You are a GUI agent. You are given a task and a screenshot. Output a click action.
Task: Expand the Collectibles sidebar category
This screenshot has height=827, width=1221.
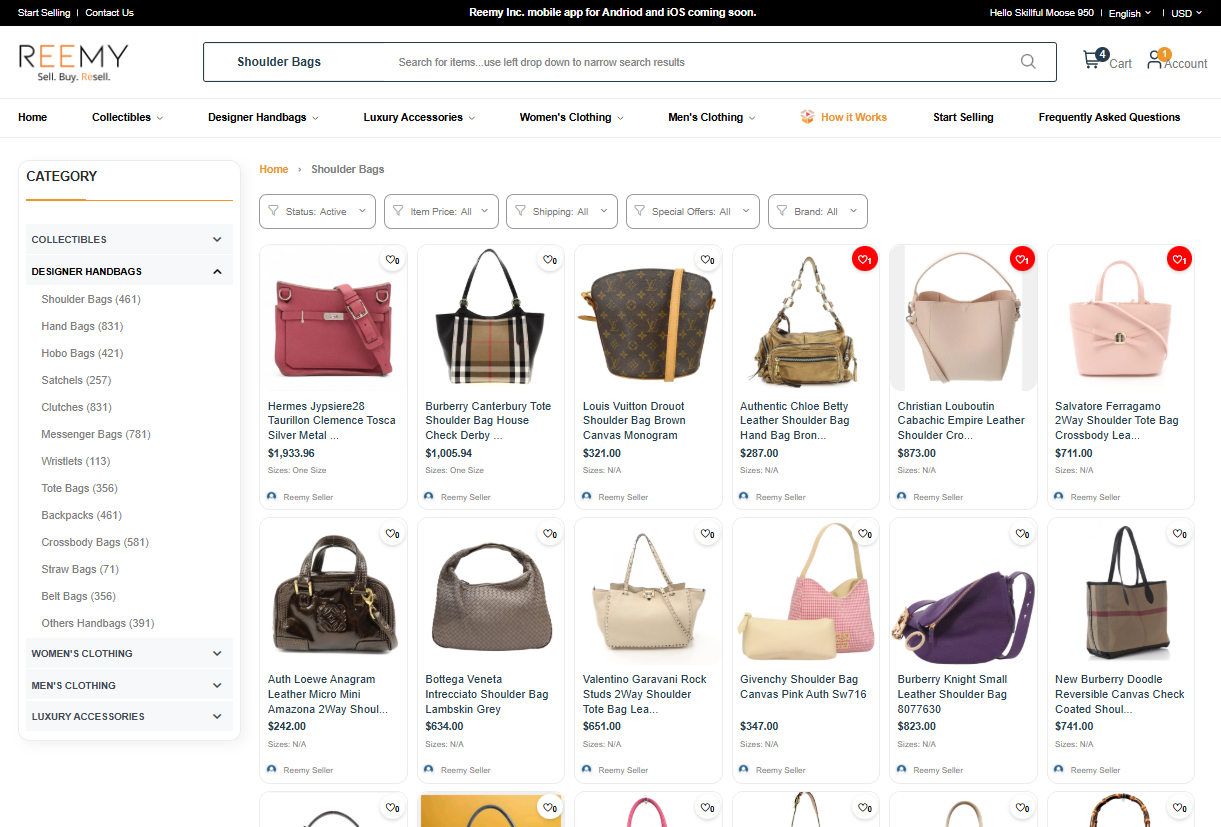(129, 239)
